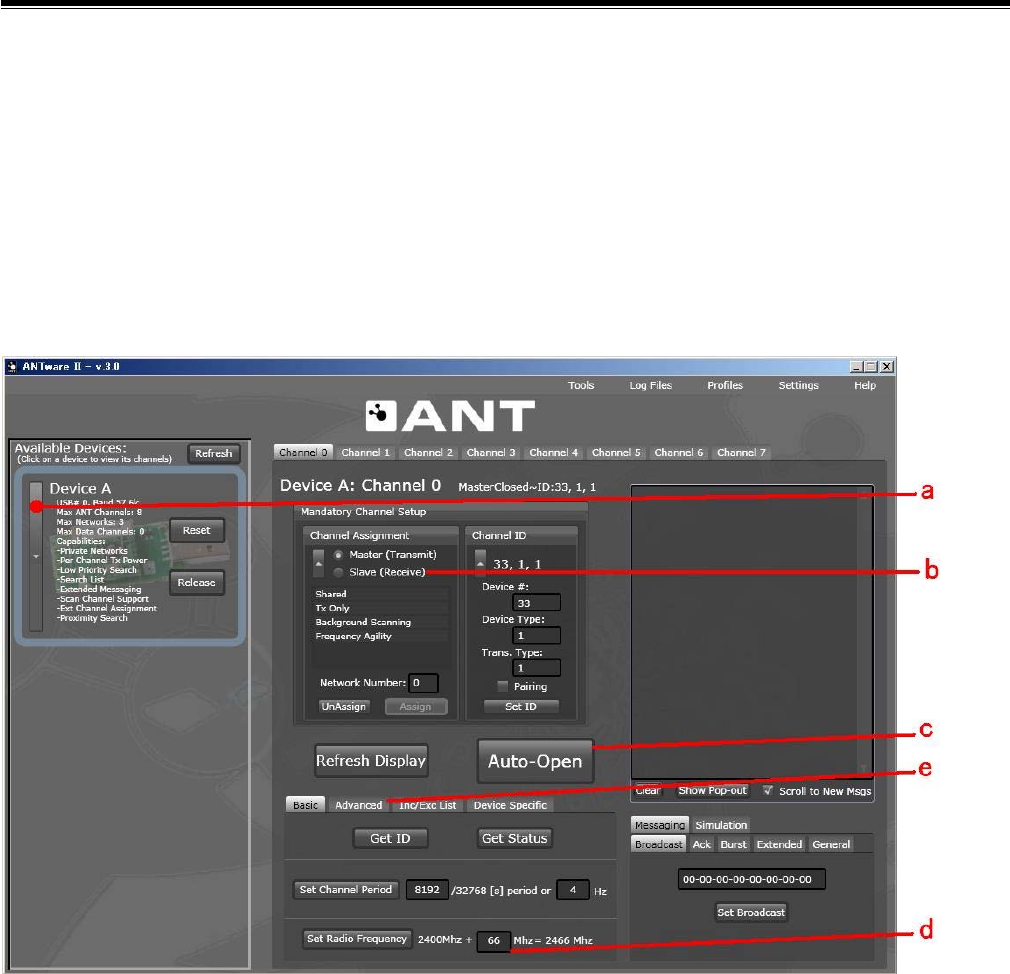Open the Inc/Exc List tab
This screenshot has width=1010, height=974.
[x=427, y=805]
